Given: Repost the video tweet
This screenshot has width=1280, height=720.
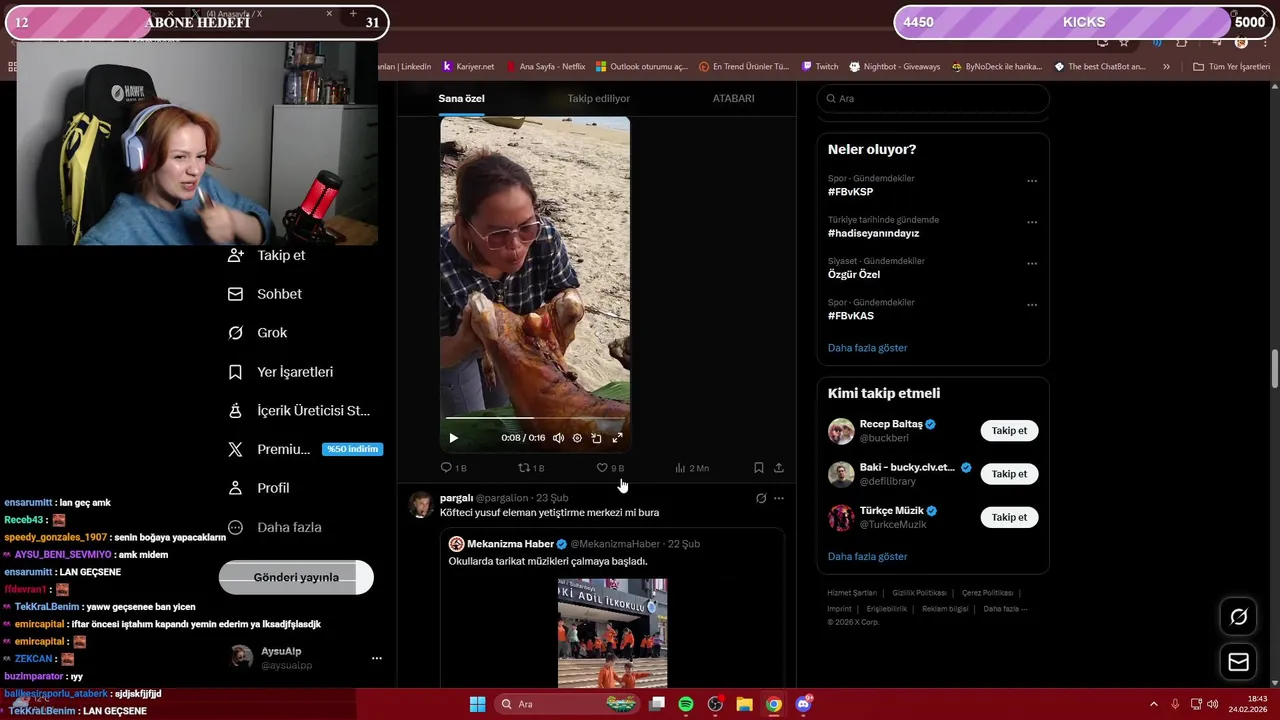Looking at the screenshot, I should (530, 468).
